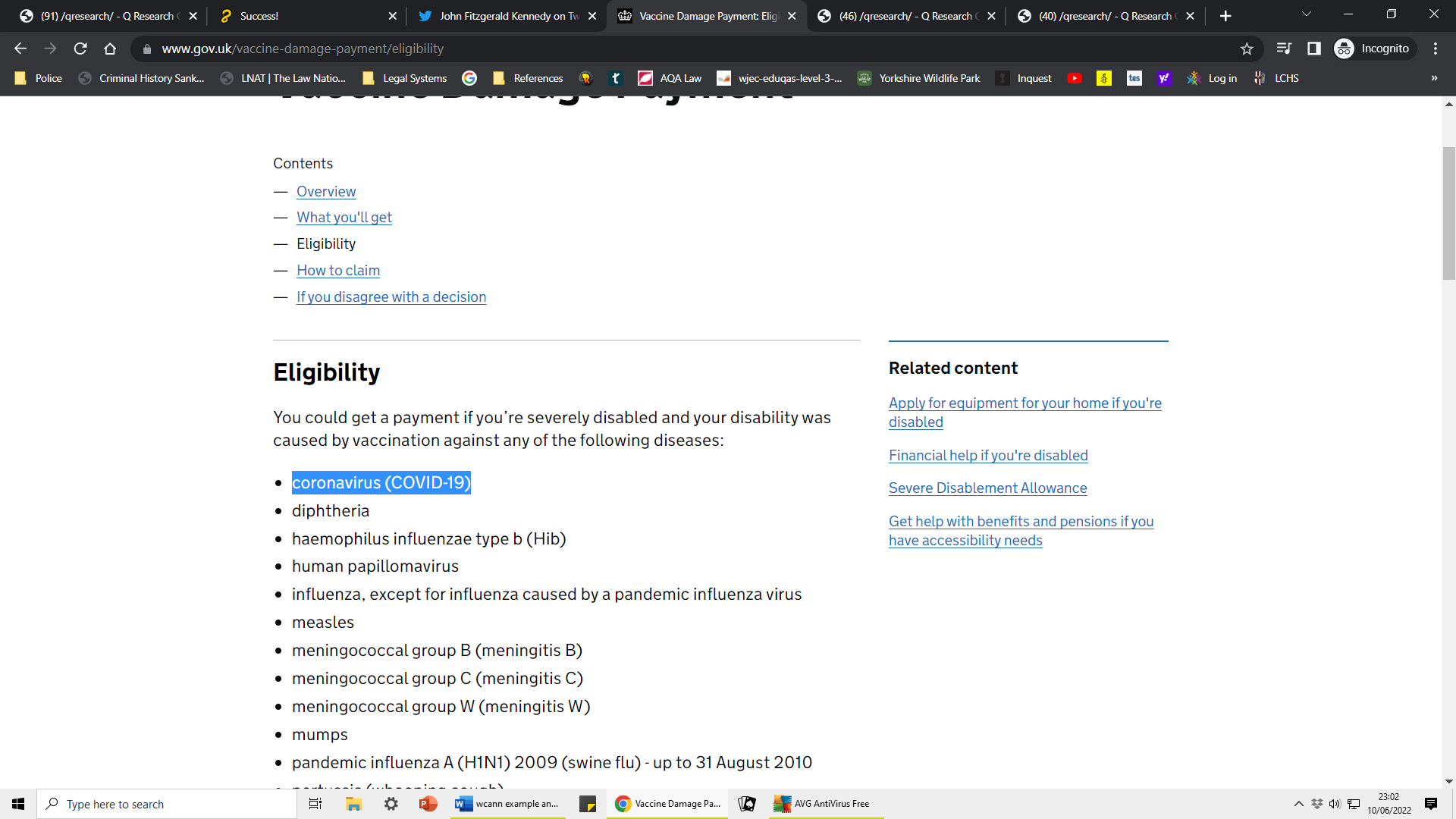Viewport: 1456px width, 819px height.
Task: Open the media control icon in toolbar
Action: click(x=1284, y=49)
